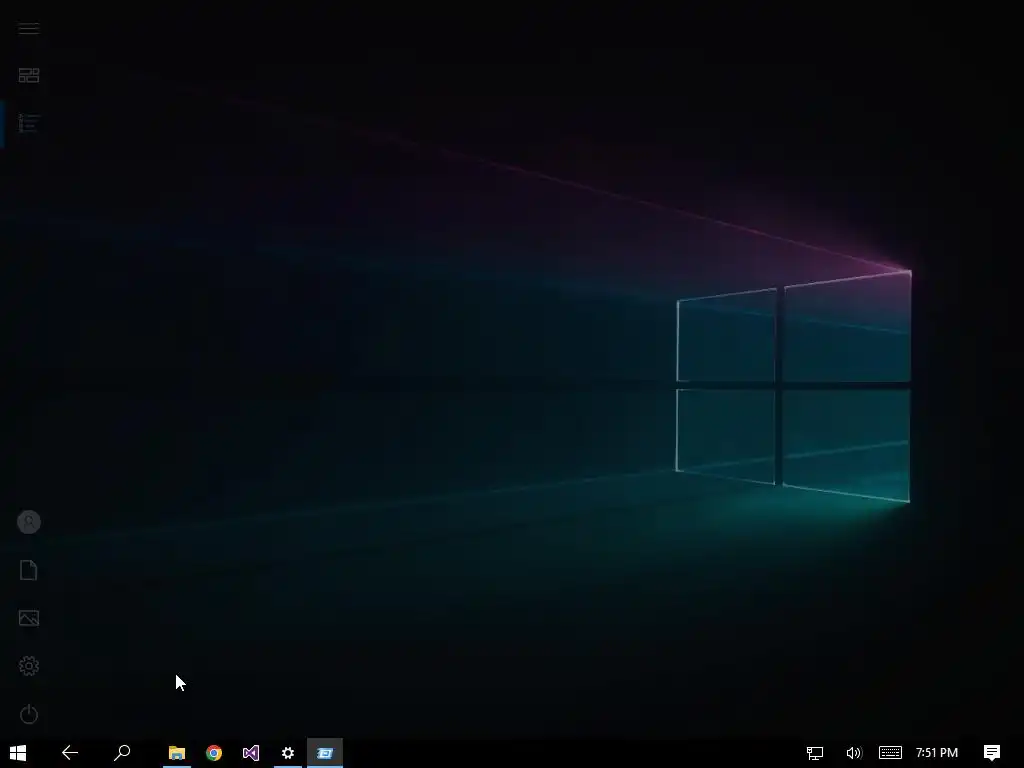Launch Google Chrome from the taskbar

pos(214,753)
